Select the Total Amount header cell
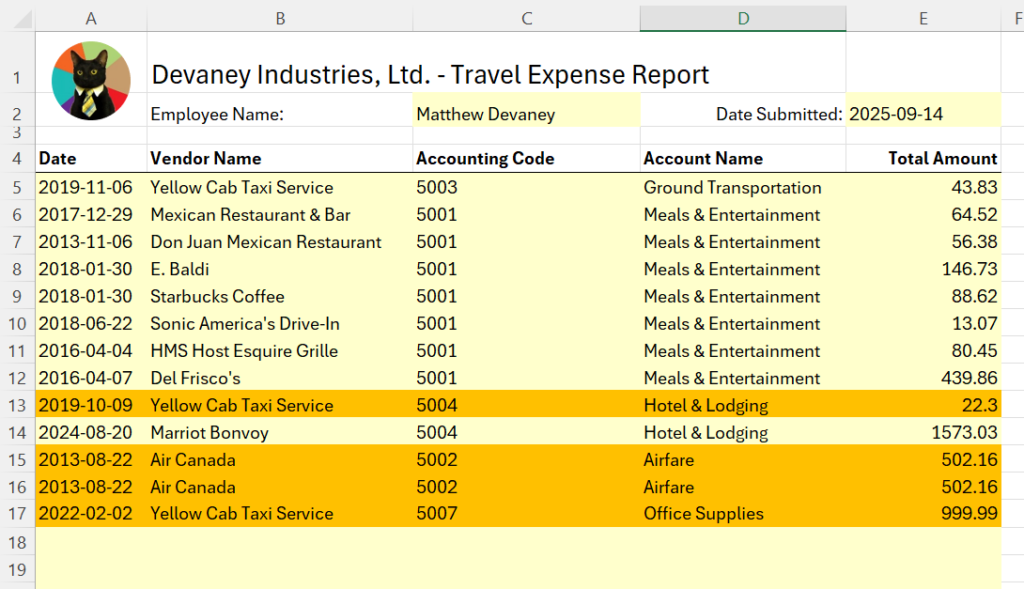The width and height of the screenshot is (1024, 589). [922, 158]
